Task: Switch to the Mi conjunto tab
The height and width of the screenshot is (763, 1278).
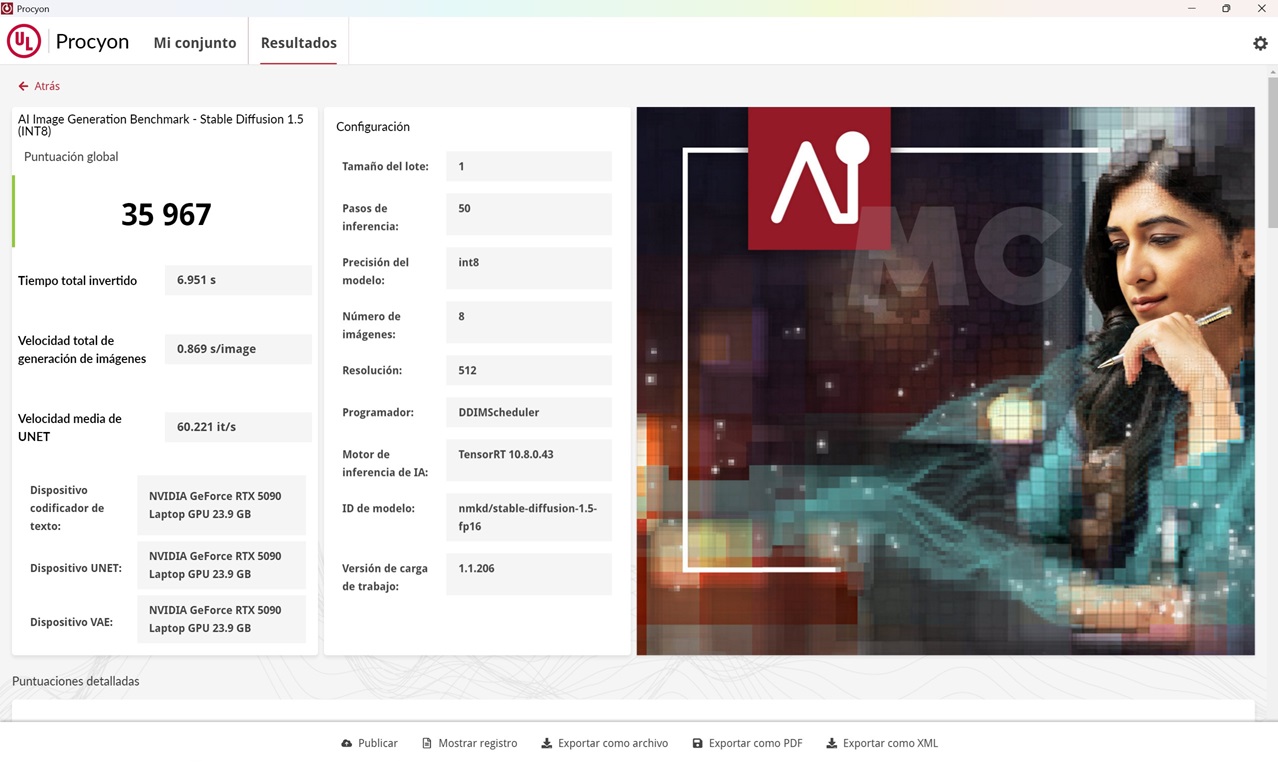Action: [195, 43]
